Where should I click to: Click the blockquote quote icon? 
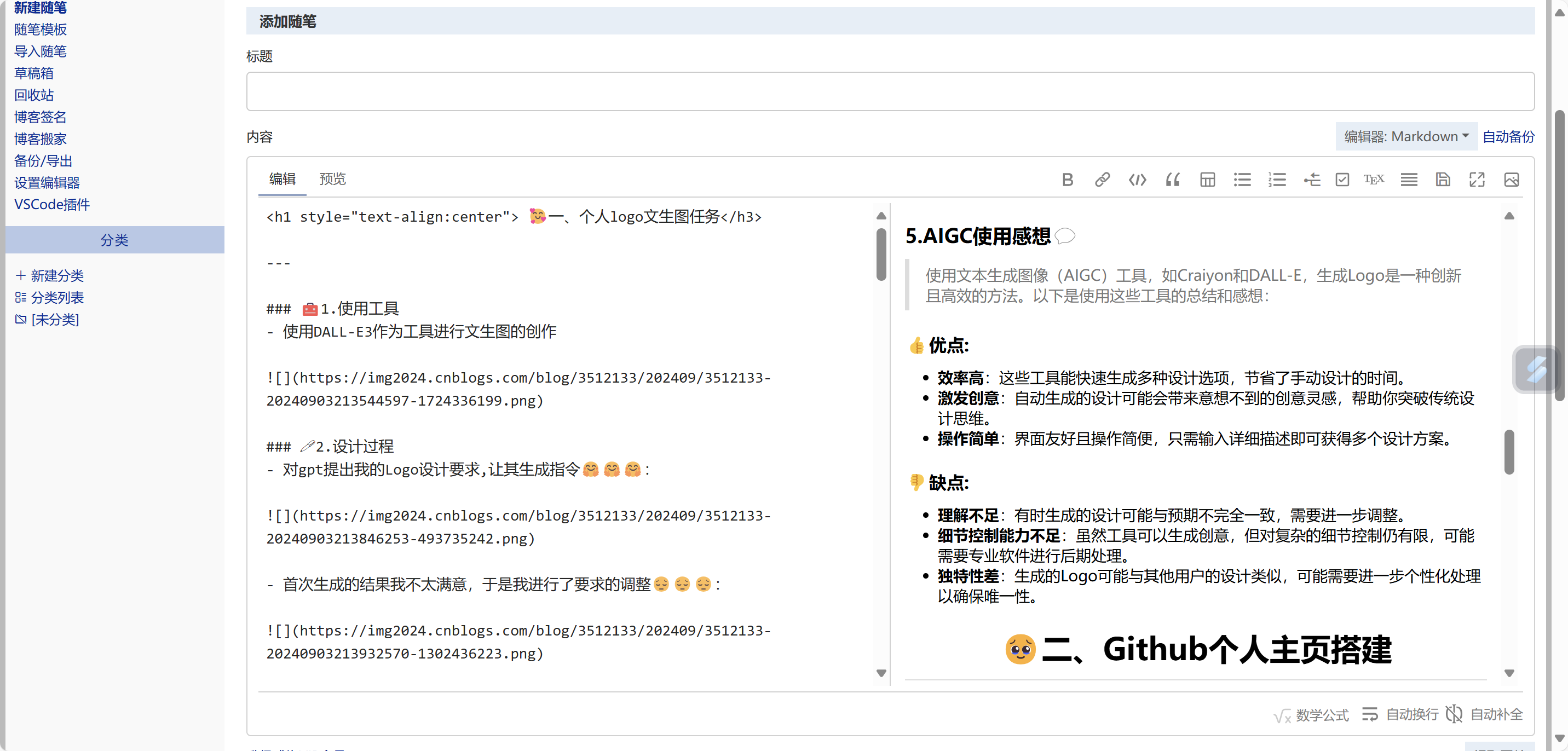click(x=1172, y=180)
